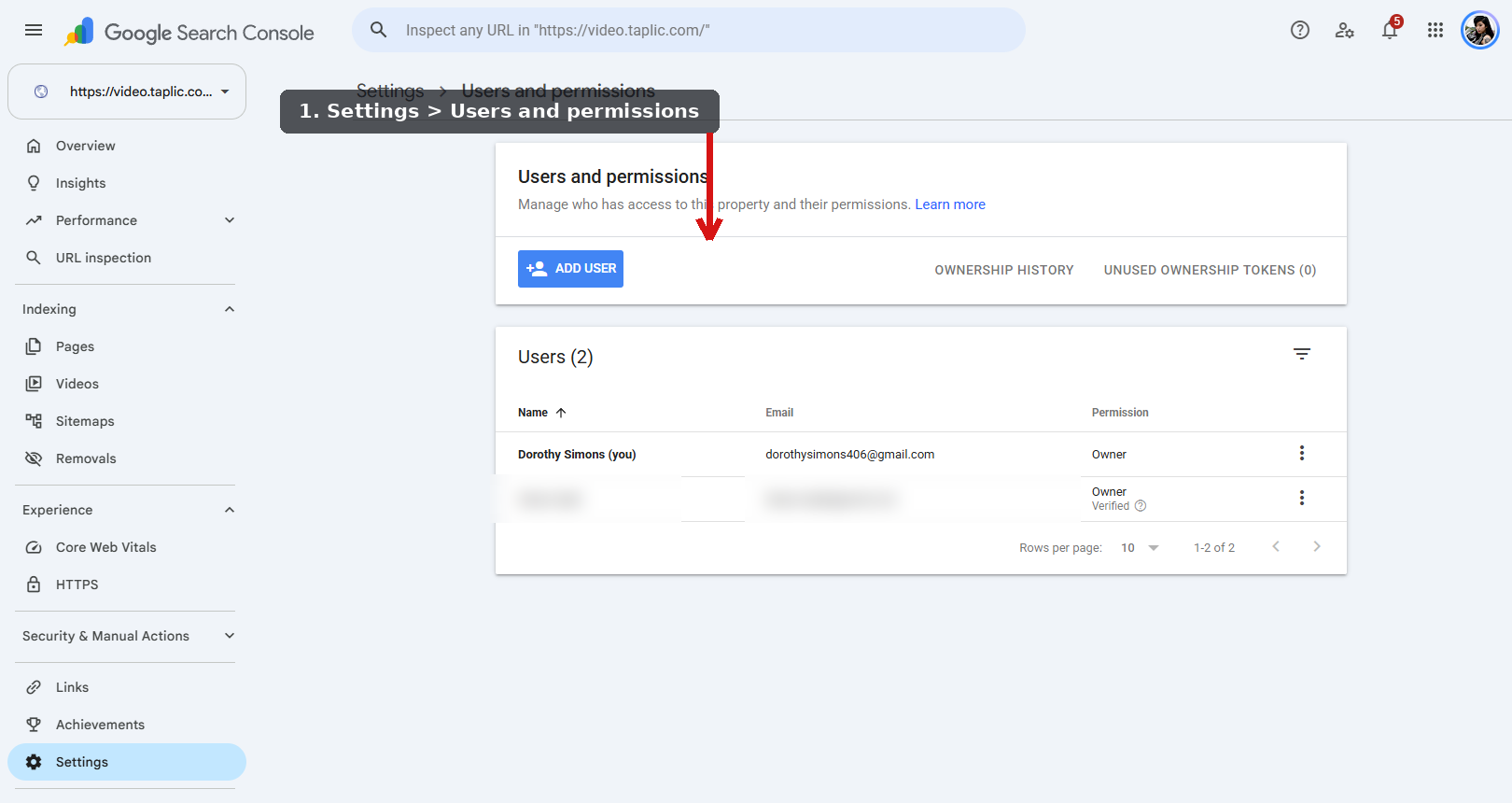The image size is (1512, 803).
Task: Open the help question mark icon
Action: pyautogui.click(x=1300, y=30)
